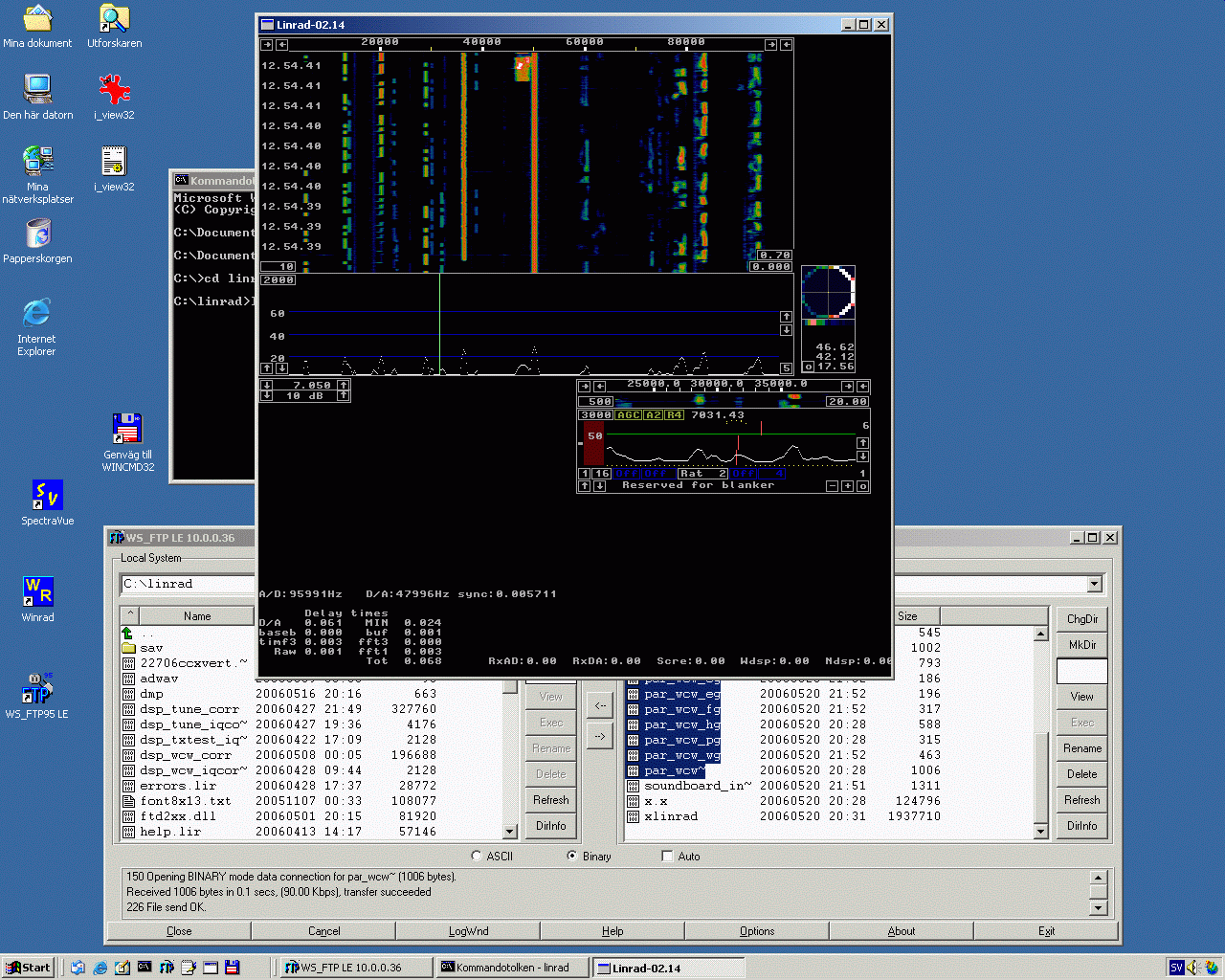Click left down-arrow beside 10 dB
The image size is (1225, 980).
tap(267, 395)
